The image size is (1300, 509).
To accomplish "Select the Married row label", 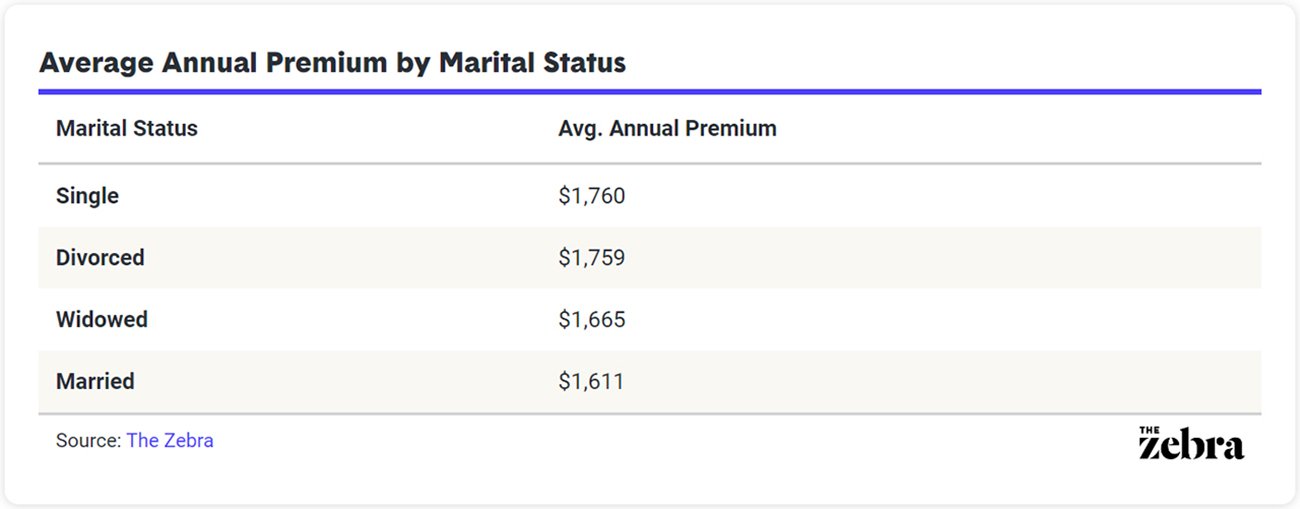I will coord(95,381).
